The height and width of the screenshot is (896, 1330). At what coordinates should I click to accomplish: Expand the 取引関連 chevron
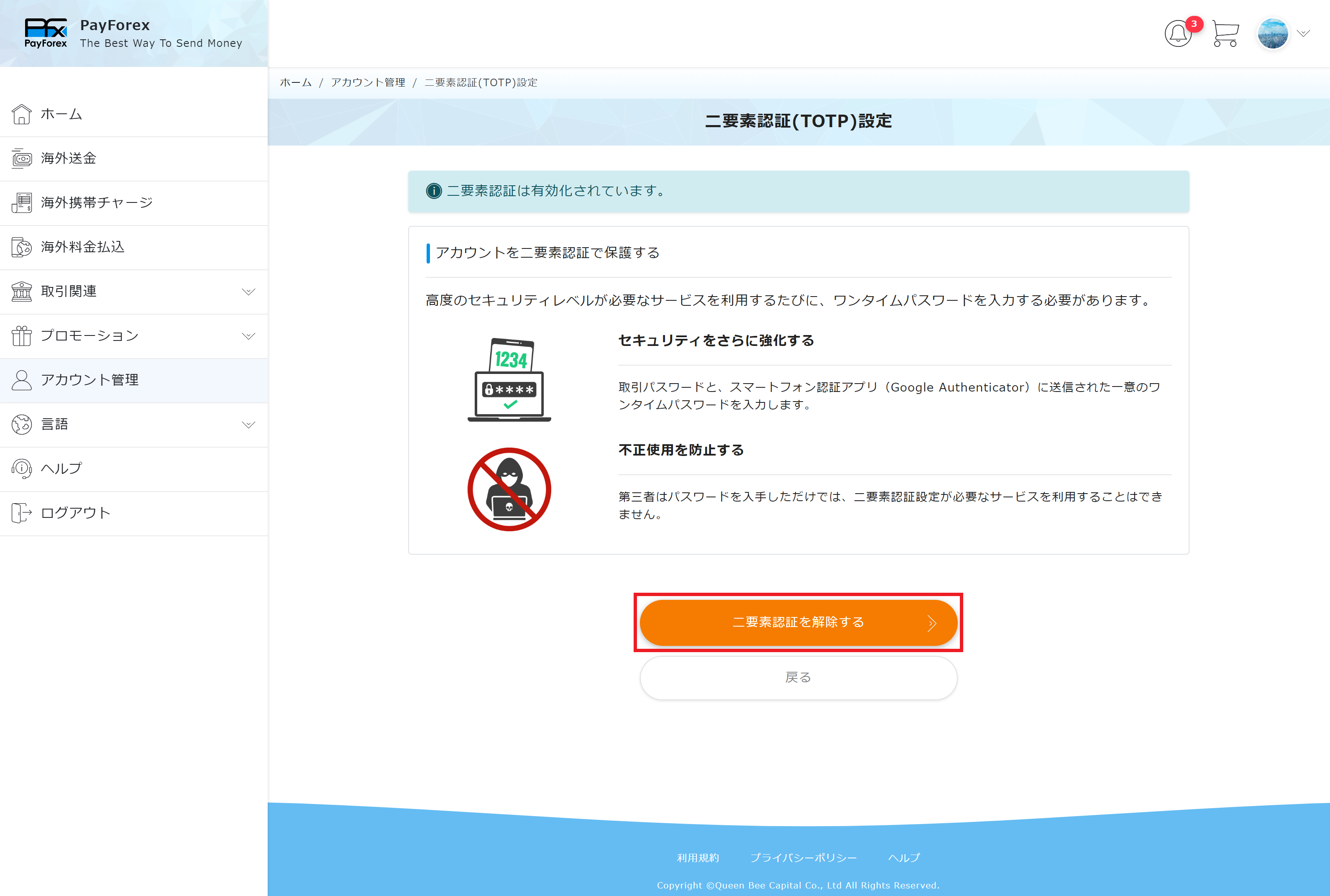[248, 292]
